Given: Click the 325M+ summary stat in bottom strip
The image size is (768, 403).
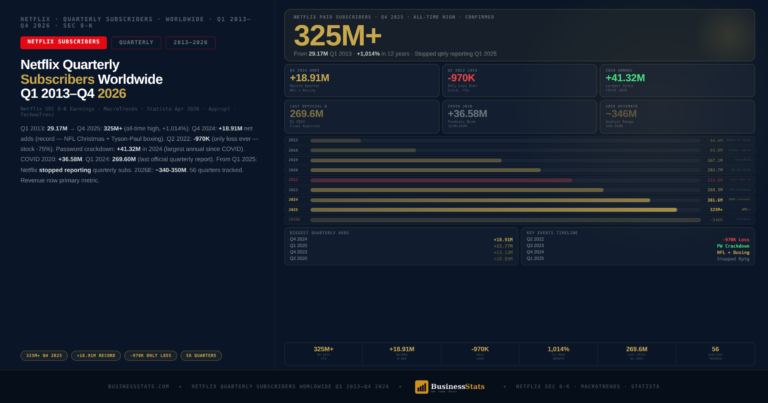Looking at the screenshot, I should (x=323, y=349).
